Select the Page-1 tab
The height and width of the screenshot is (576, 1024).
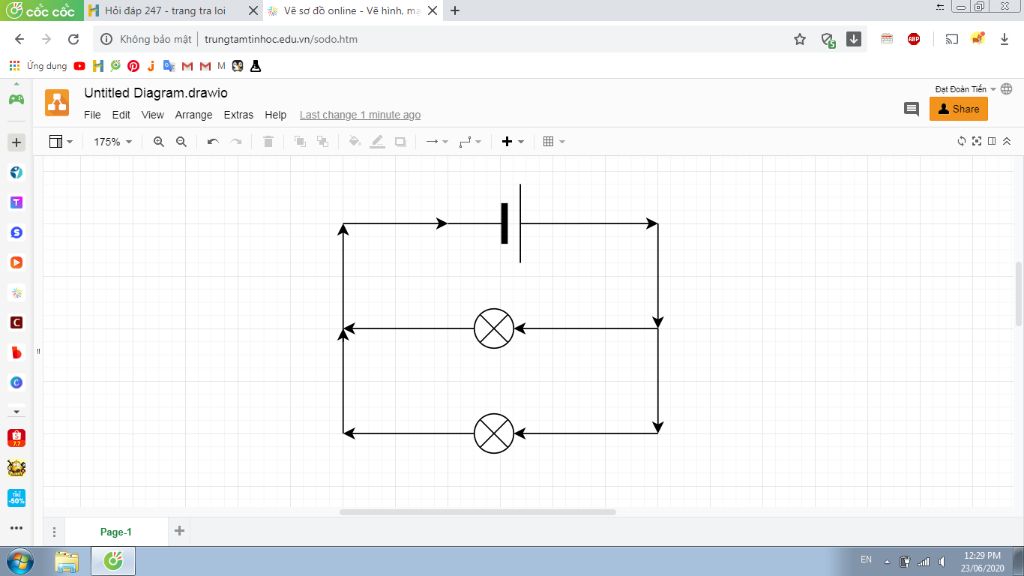[116, 532]
